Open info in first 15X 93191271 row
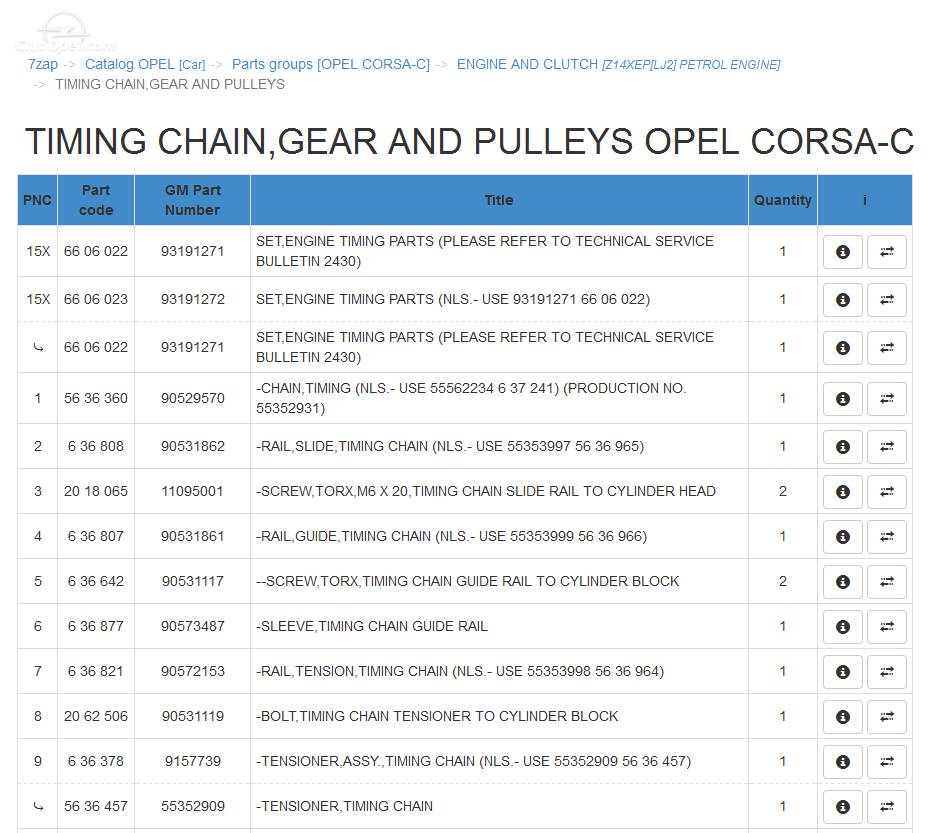The height and width of the screenshot is (833, 932). (x=842, y=252)
